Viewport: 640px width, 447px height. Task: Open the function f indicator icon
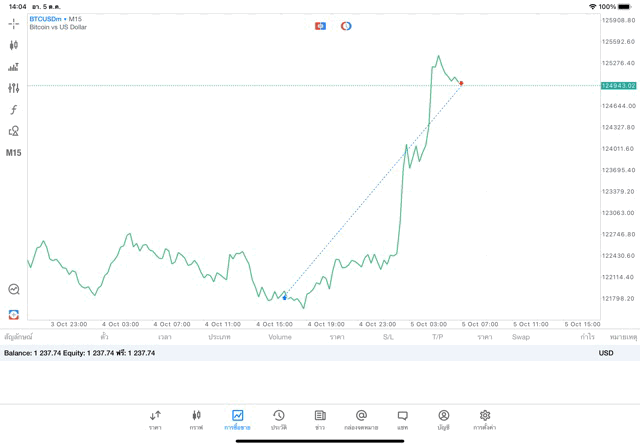tap(13, 109)
